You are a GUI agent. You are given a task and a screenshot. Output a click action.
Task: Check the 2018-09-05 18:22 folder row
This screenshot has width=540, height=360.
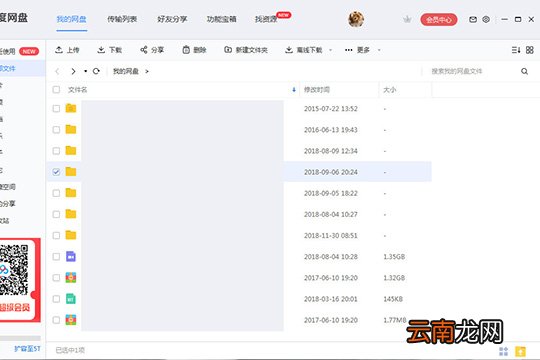click(x=56, y=193)
